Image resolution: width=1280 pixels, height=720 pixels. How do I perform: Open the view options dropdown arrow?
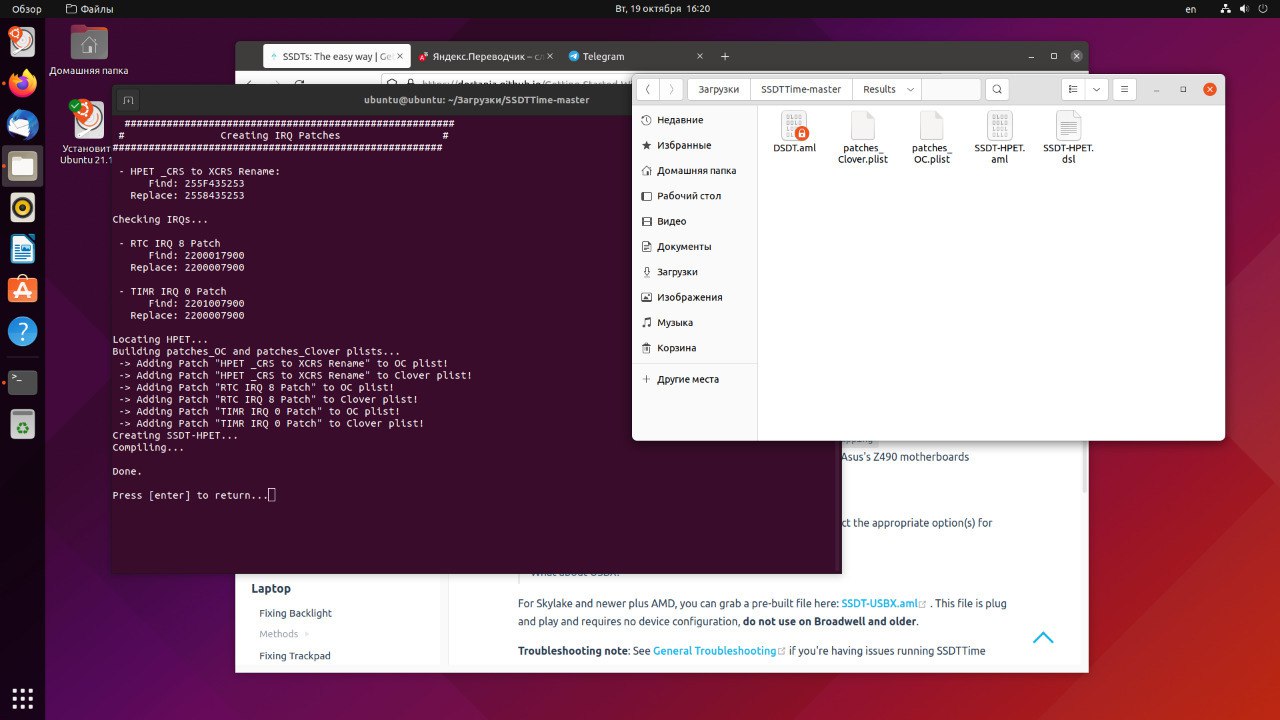pyautogui.click(x=1097, y=89)
